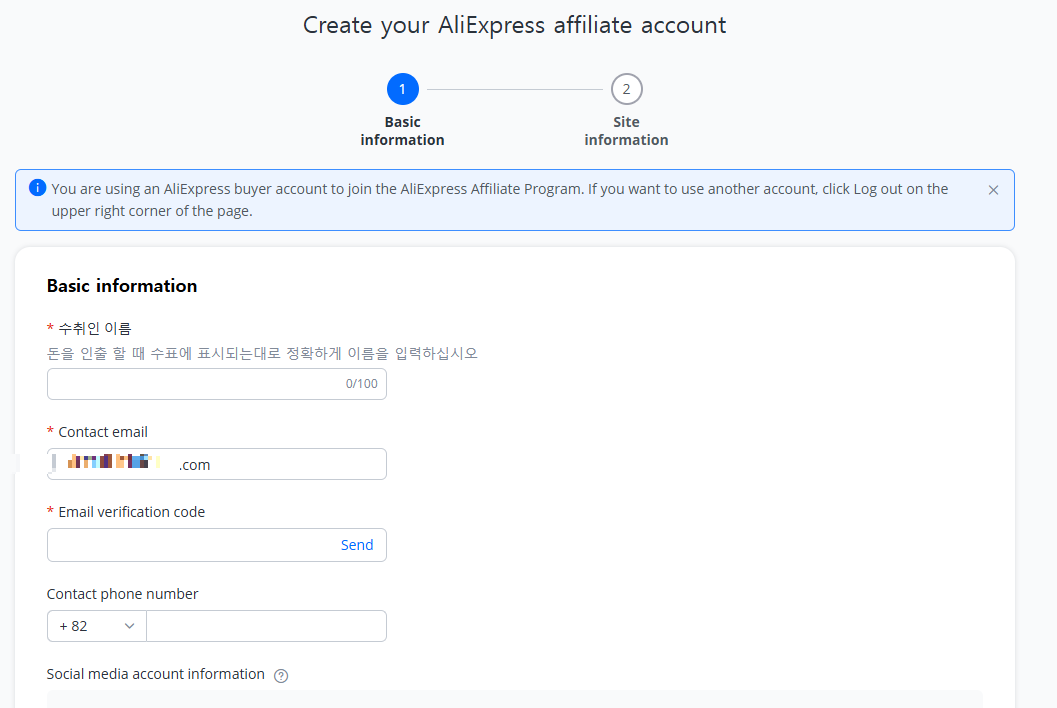Select the Basic information step label
This screenshot has height=708, width=1057.
[x=402, y=130]
